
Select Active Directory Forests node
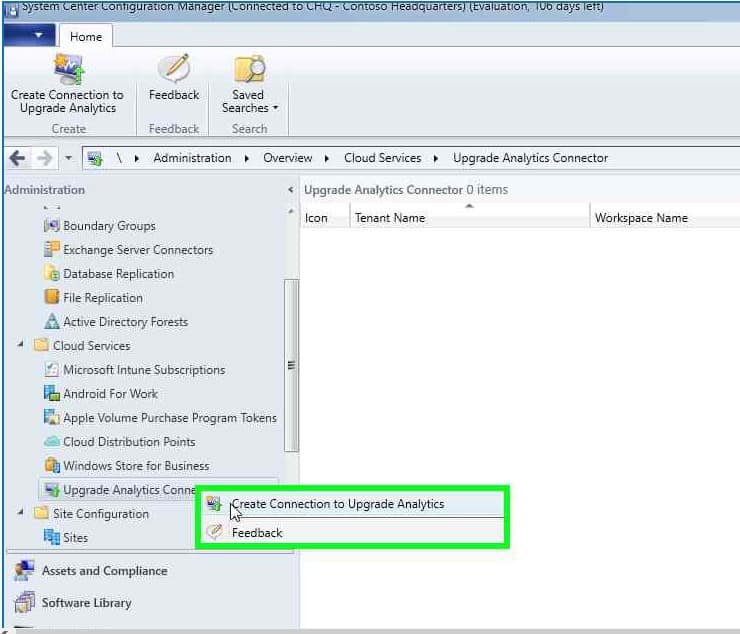(x=126, y=322)
